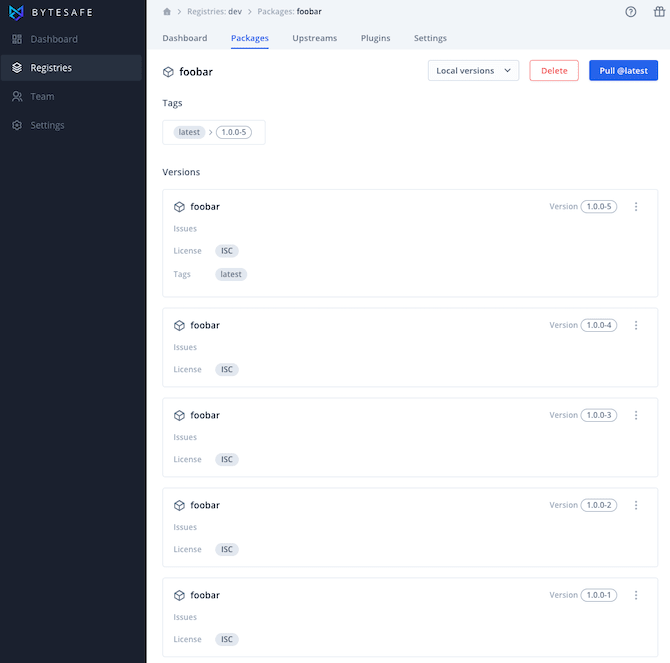This screenshot has height=663, width=670.
Task: Click ISC license badge on version 1.0.0-4
Action: (x=227, y=370)
